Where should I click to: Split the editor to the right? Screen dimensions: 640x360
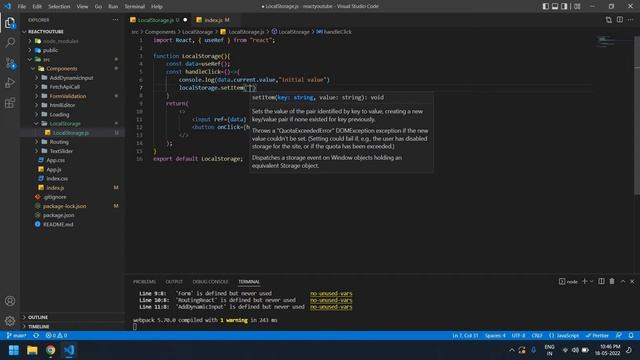(620, 20)
